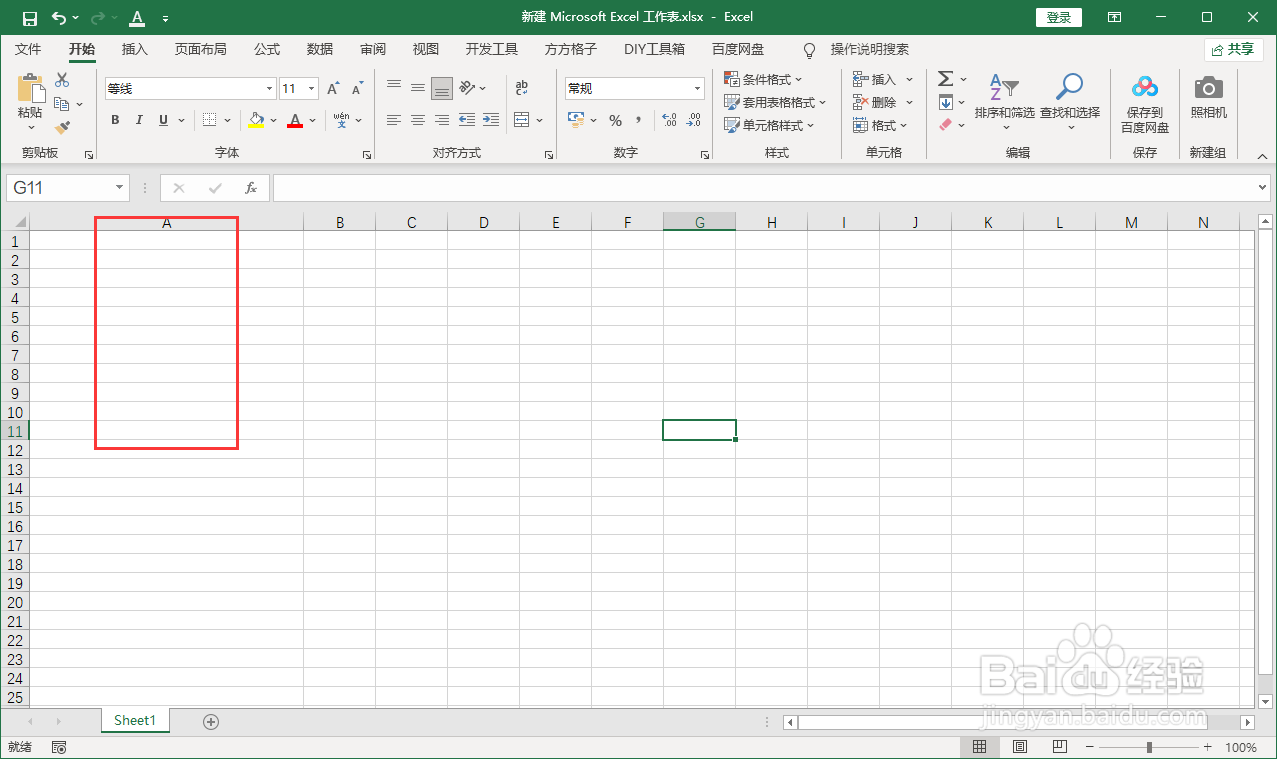This screenshot has width=1277, height=759.
Task: Click the red font color A
Action: coord(295,120)
